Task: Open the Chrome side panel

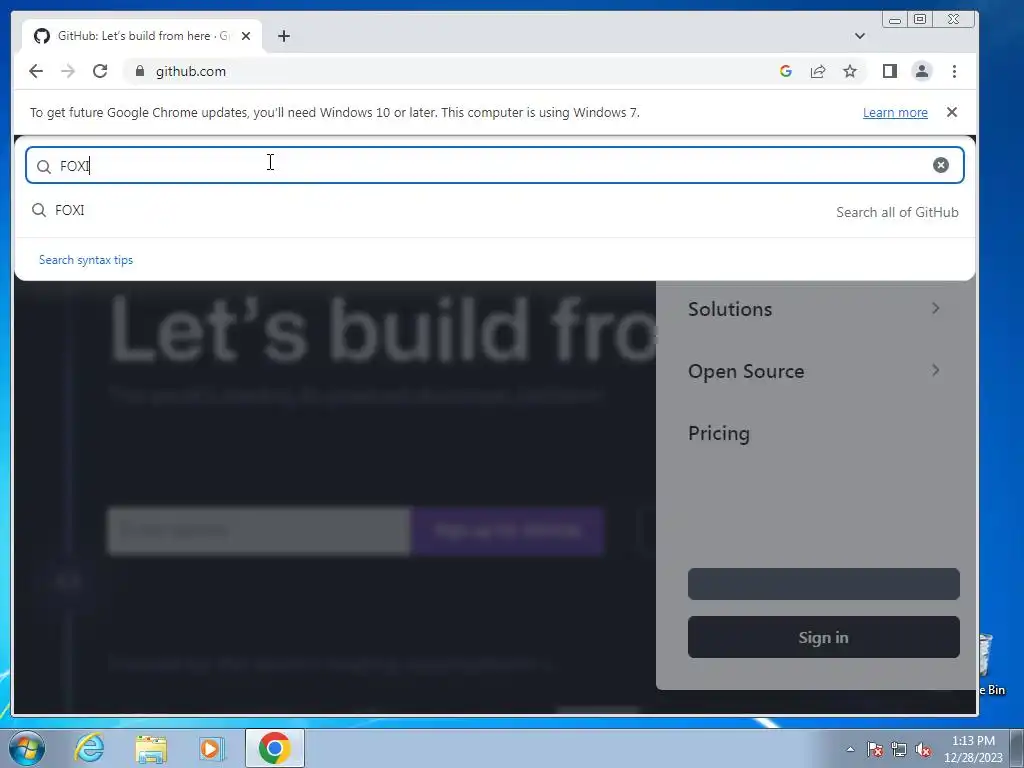Action: [889, 71]
